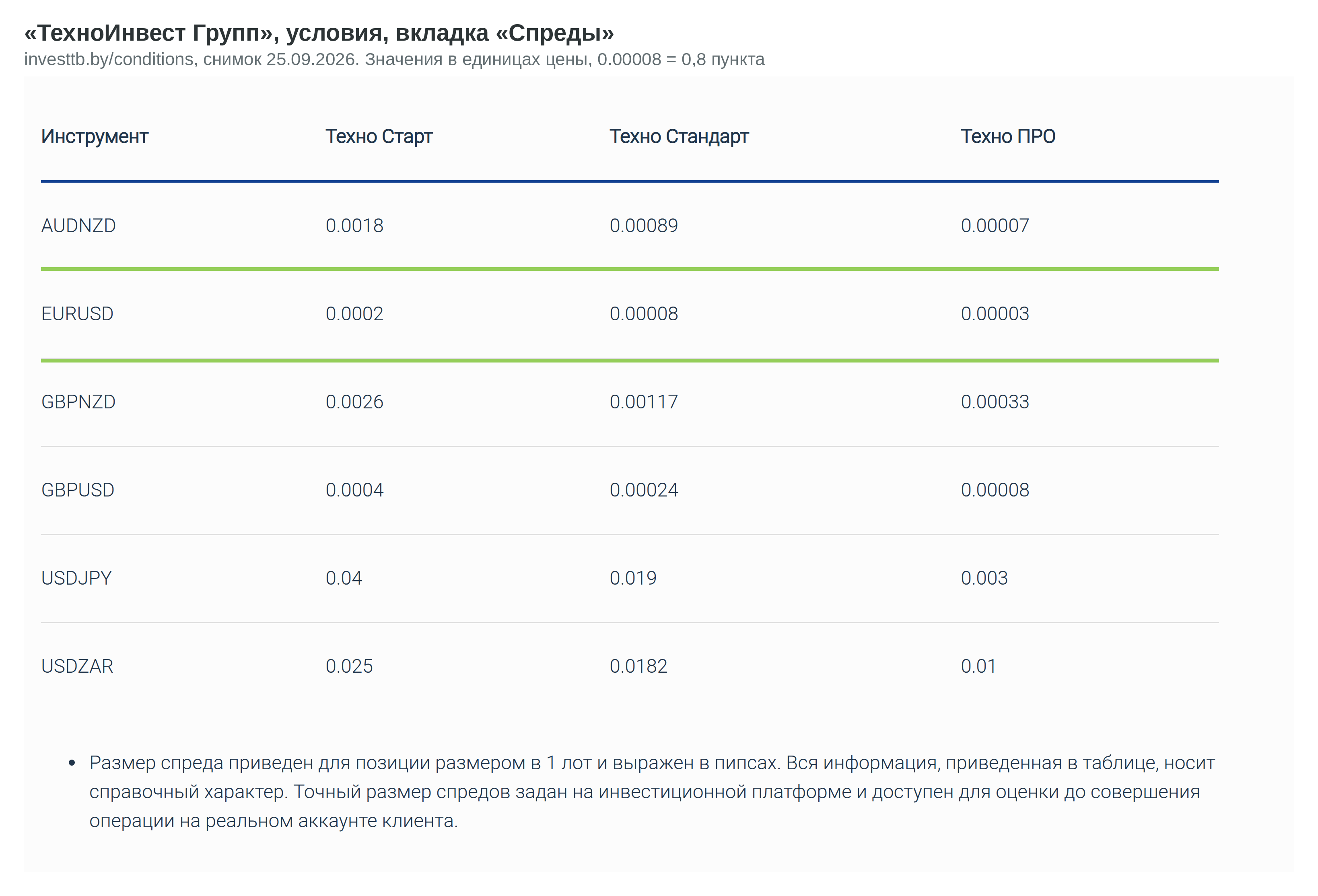Click AUDNZD Техно ПРО value 0.00007

995,226
